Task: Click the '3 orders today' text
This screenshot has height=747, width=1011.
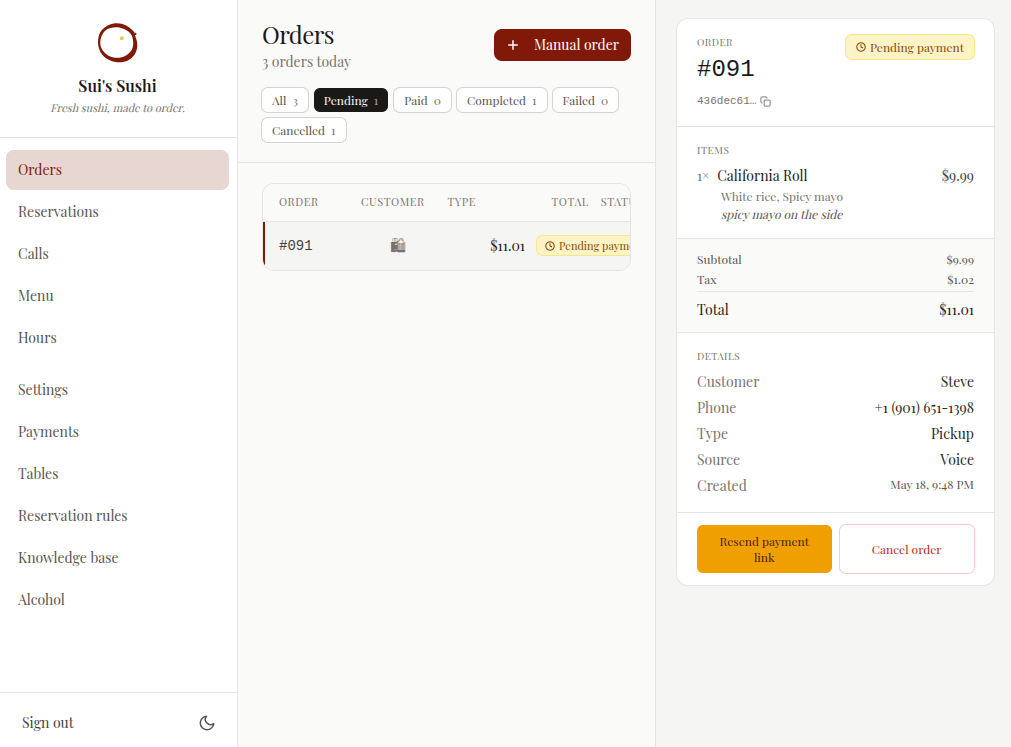Action: pos(307,62)
